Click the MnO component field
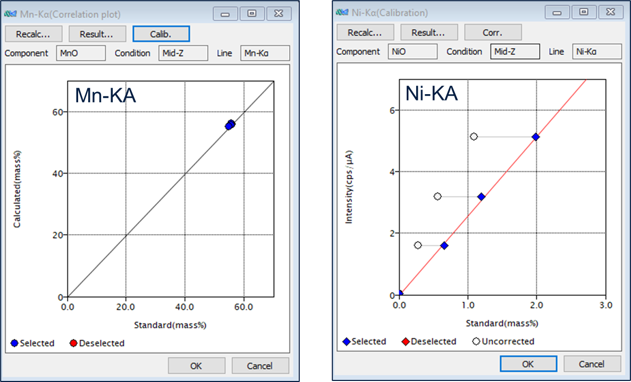The image size is (631, 382). tap(81, 53)
